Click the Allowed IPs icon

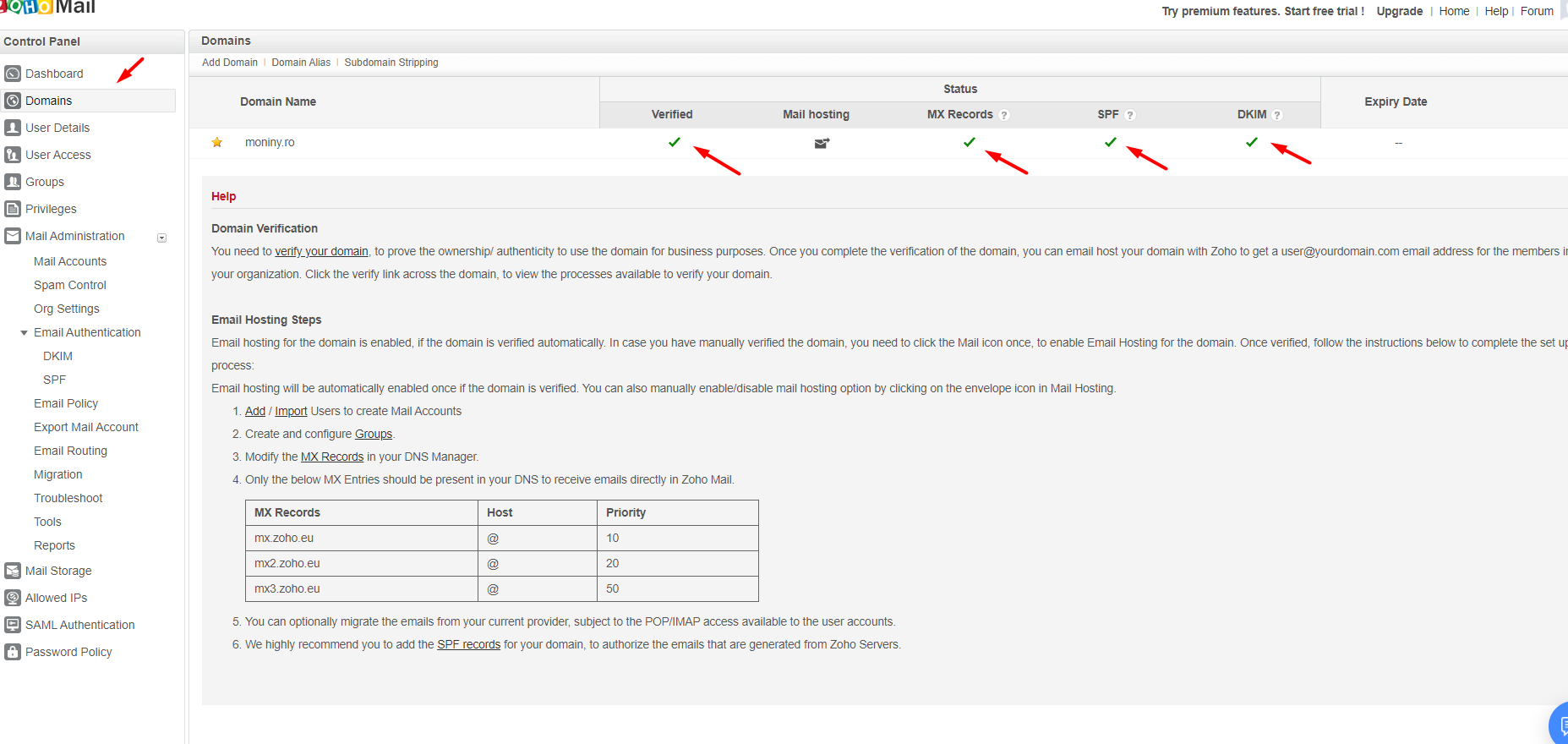point(13,598)
